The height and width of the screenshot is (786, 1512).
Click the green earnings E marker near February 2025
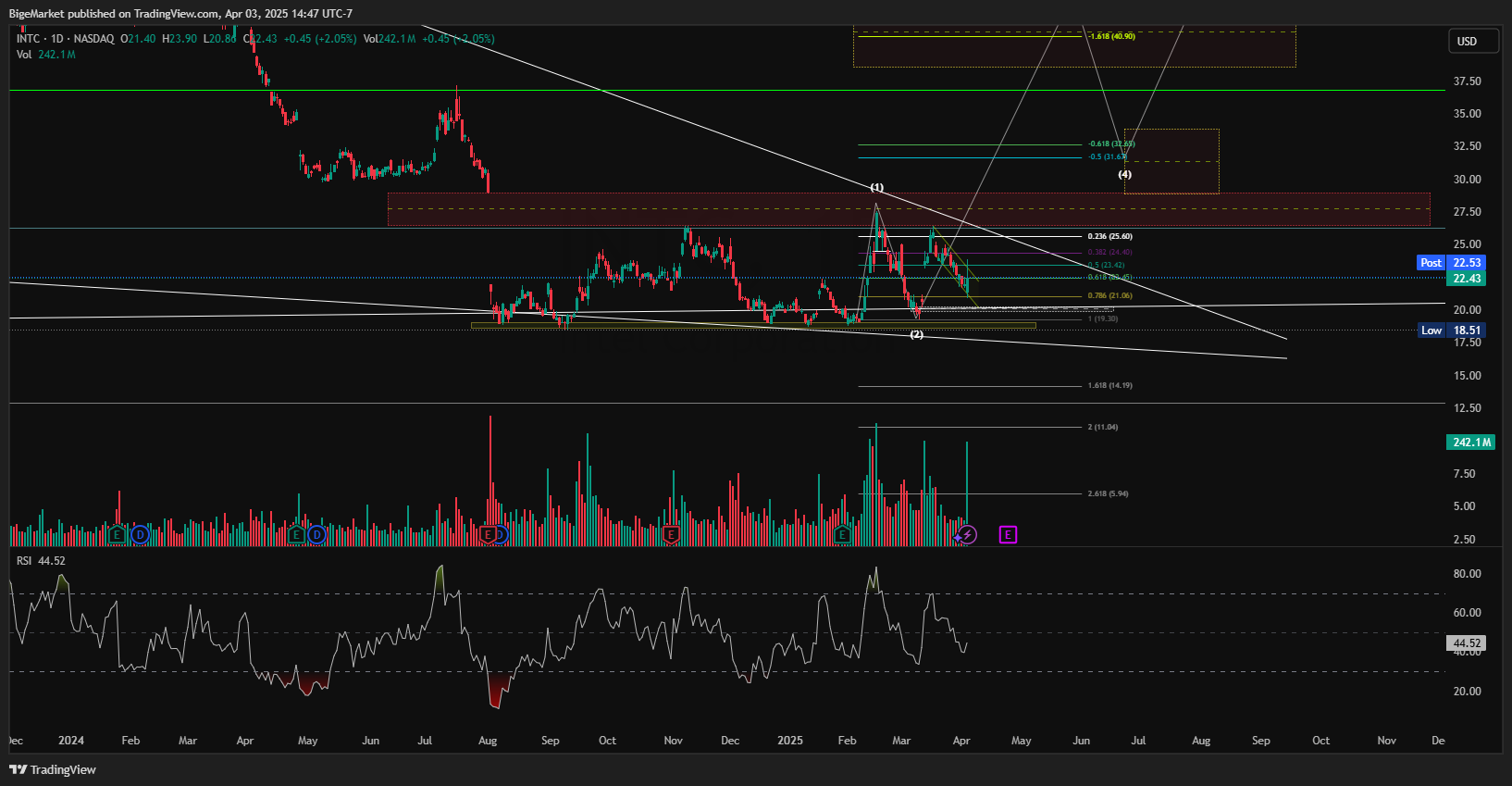click(x=842, y=534)
